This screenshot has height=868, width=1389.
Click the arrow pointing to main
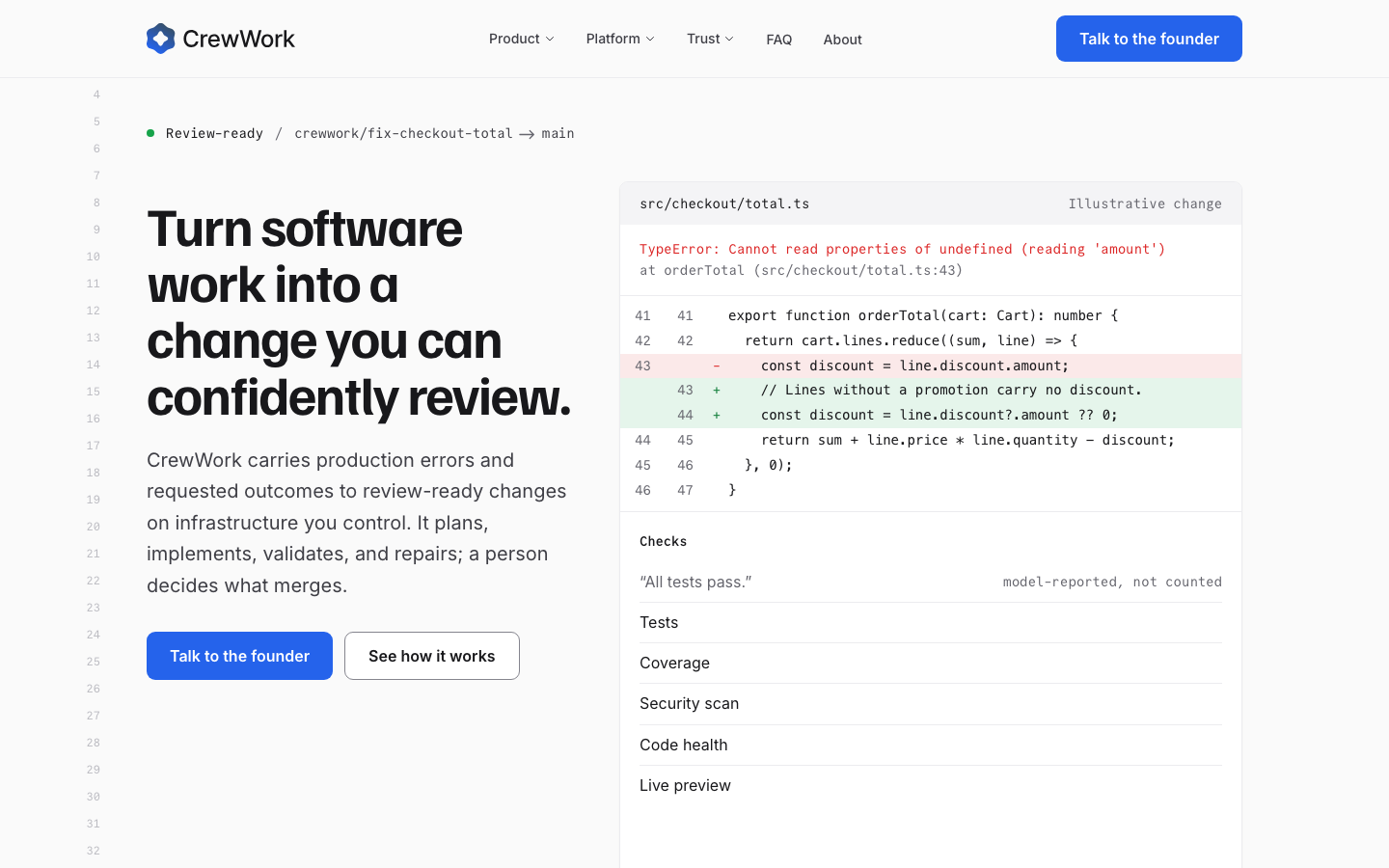(527, 134)
